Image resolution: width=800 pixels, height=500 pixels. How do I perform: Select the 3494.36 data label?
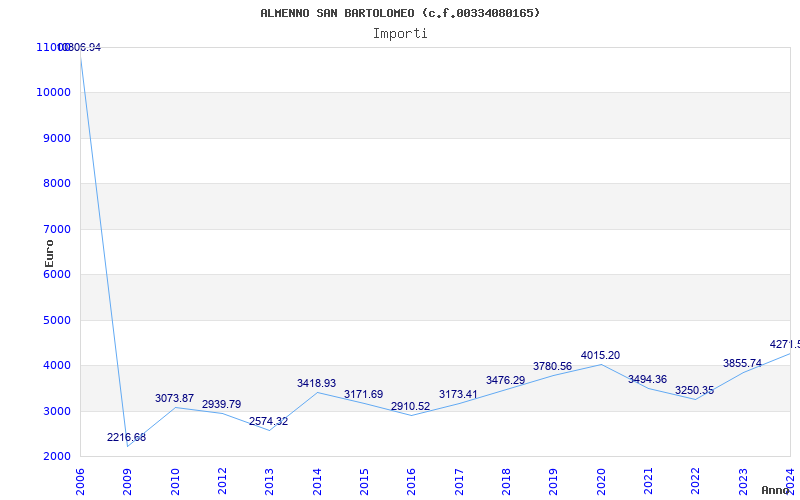(x=647, y=380)
